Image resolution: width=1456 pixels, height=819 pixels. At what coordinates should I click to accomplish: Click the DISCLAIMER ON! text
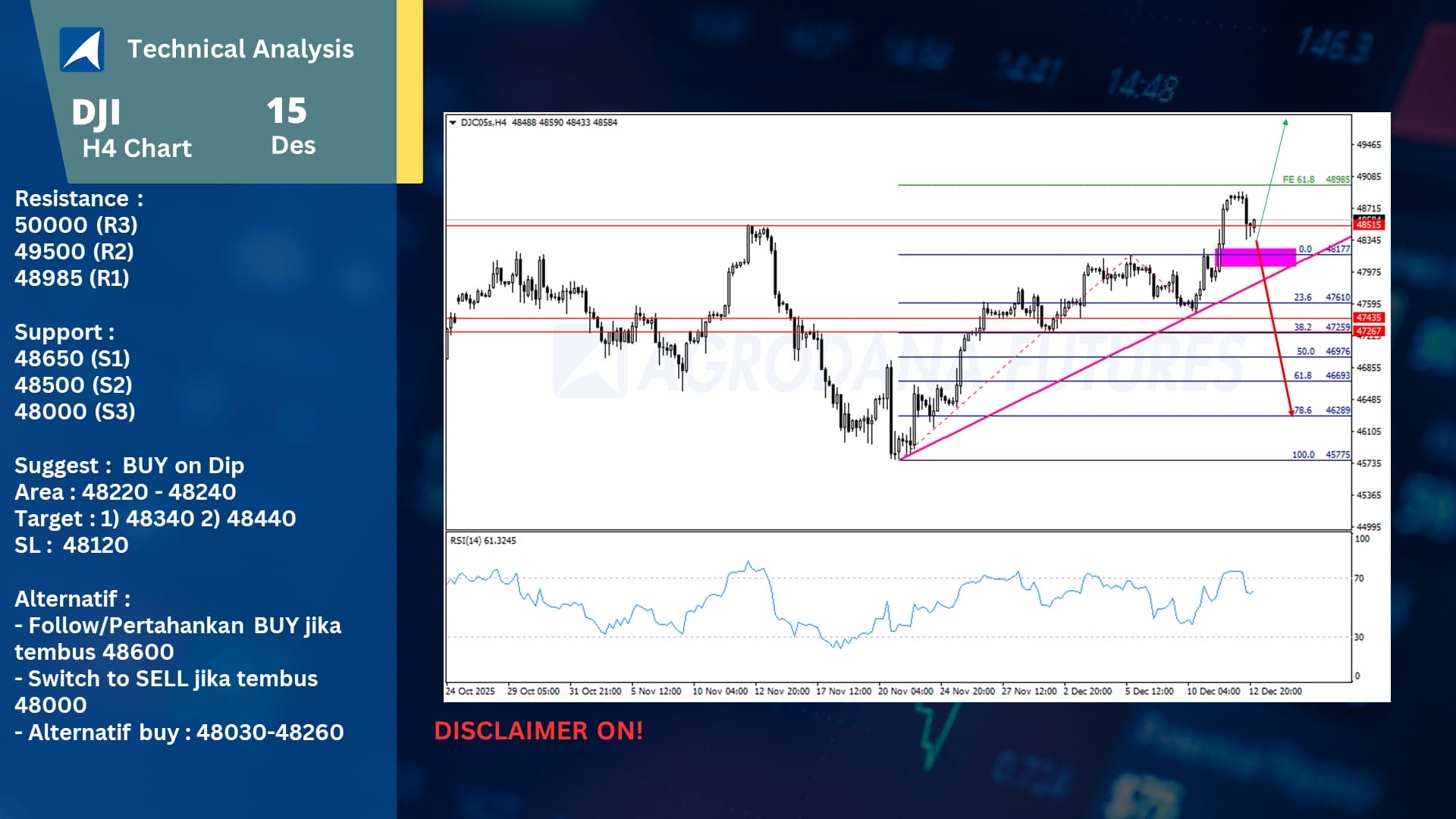[538, 731]
